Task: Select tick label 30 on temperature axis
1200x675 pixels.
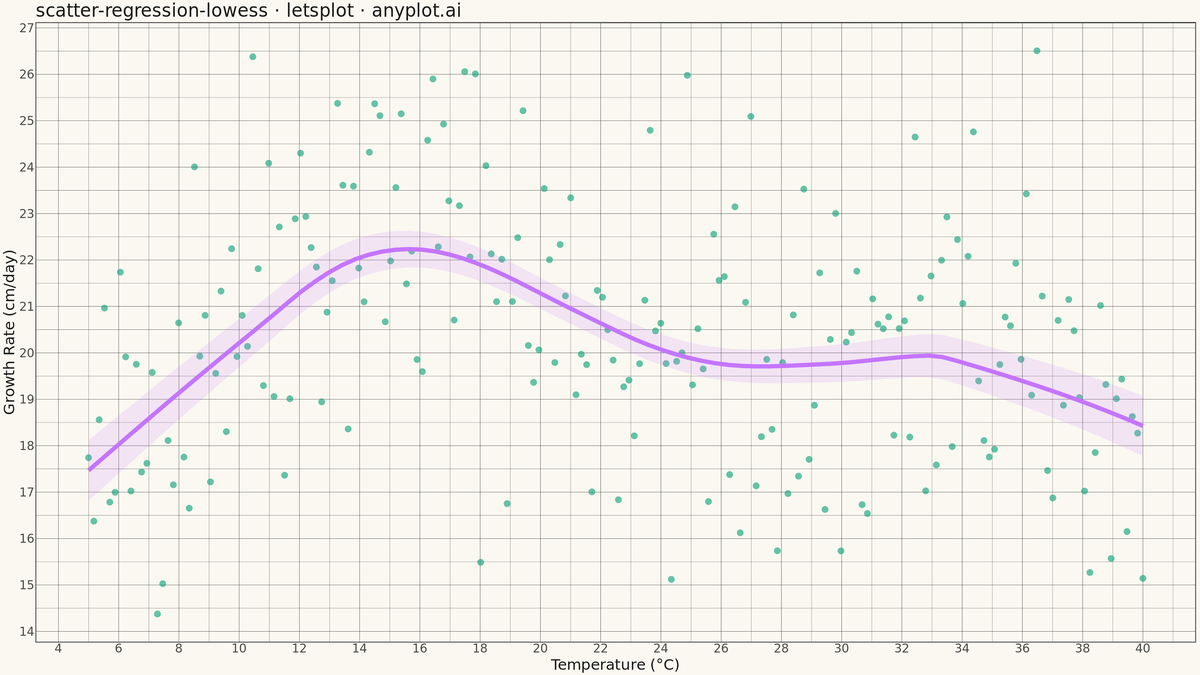Action: click(x=841, y=648)
